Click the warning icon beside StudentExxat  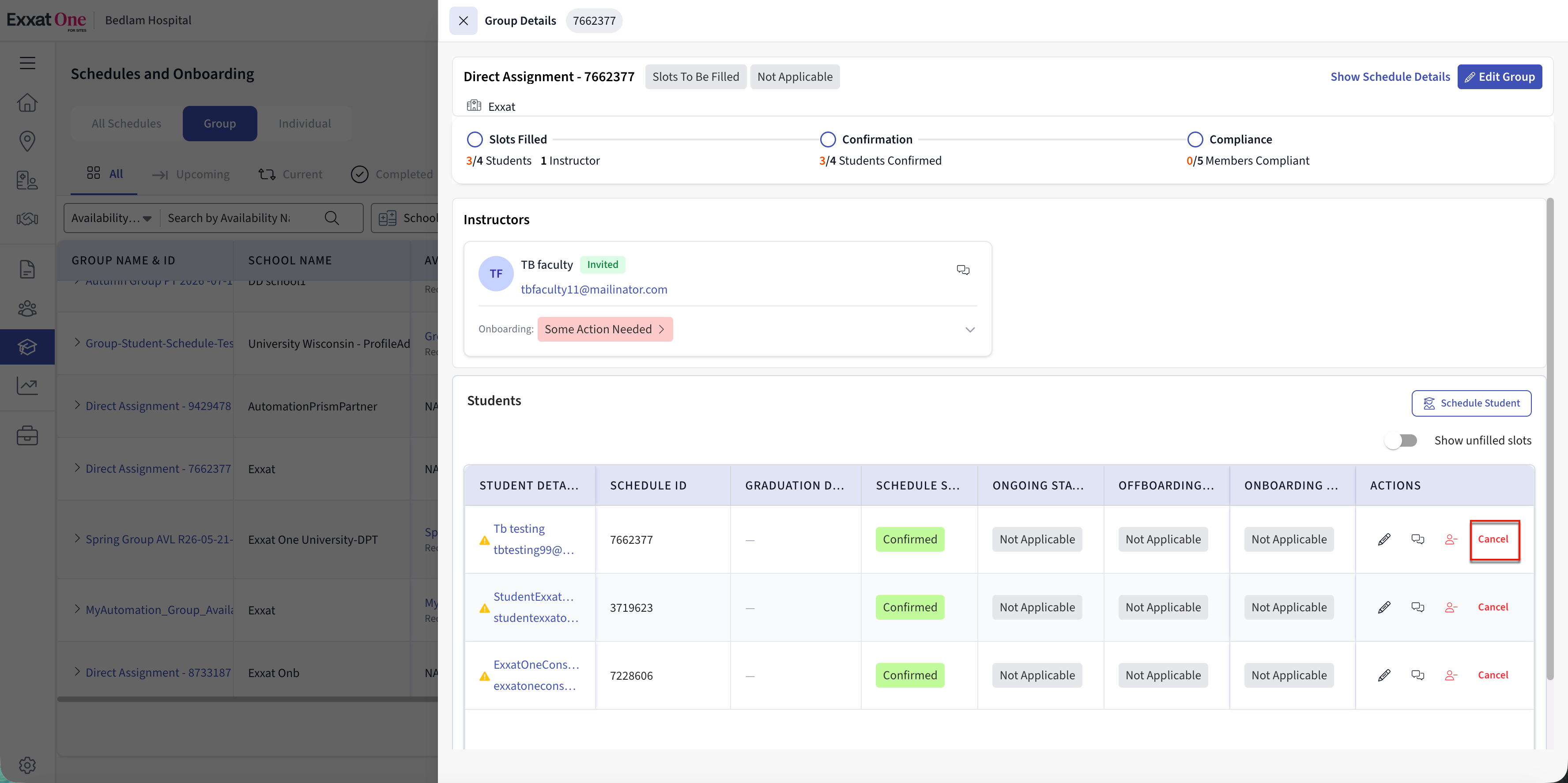(x=485, y=608)
